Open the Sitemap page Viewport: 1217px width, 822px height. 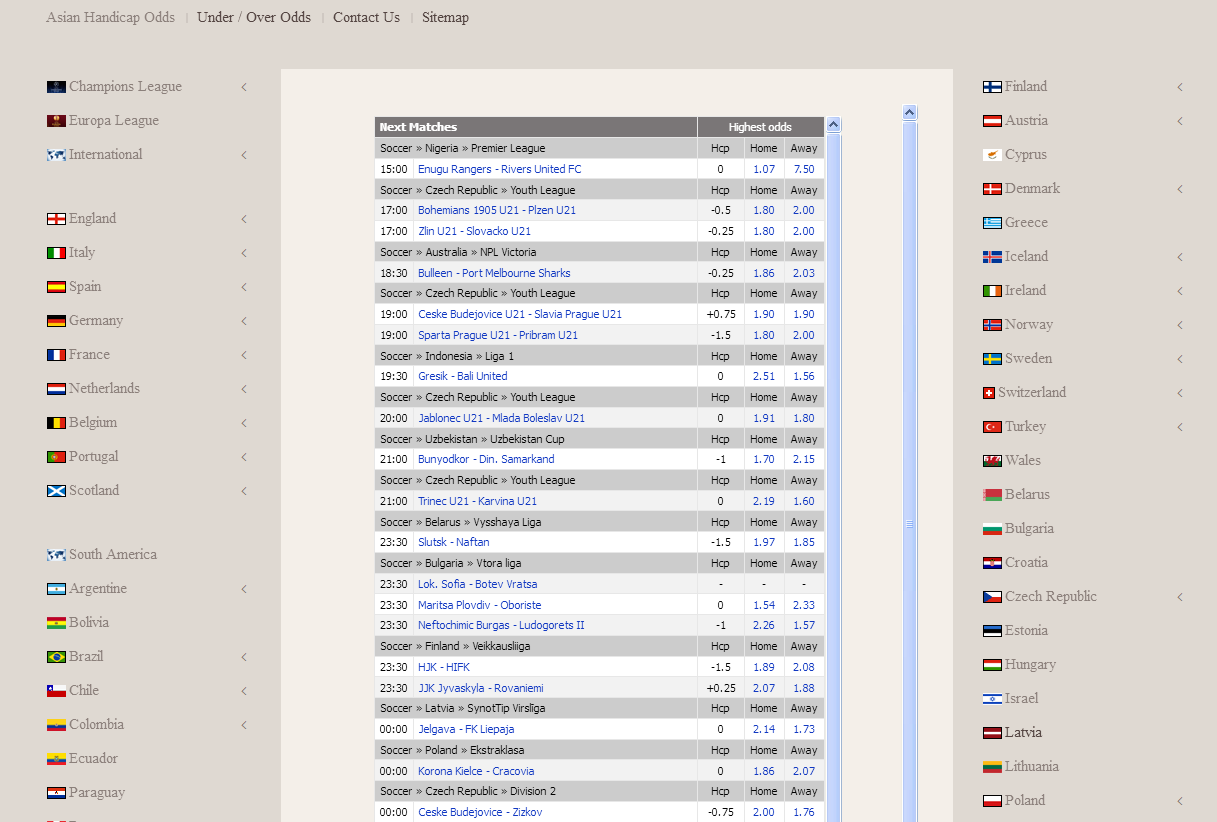click(x=445, y=17)
